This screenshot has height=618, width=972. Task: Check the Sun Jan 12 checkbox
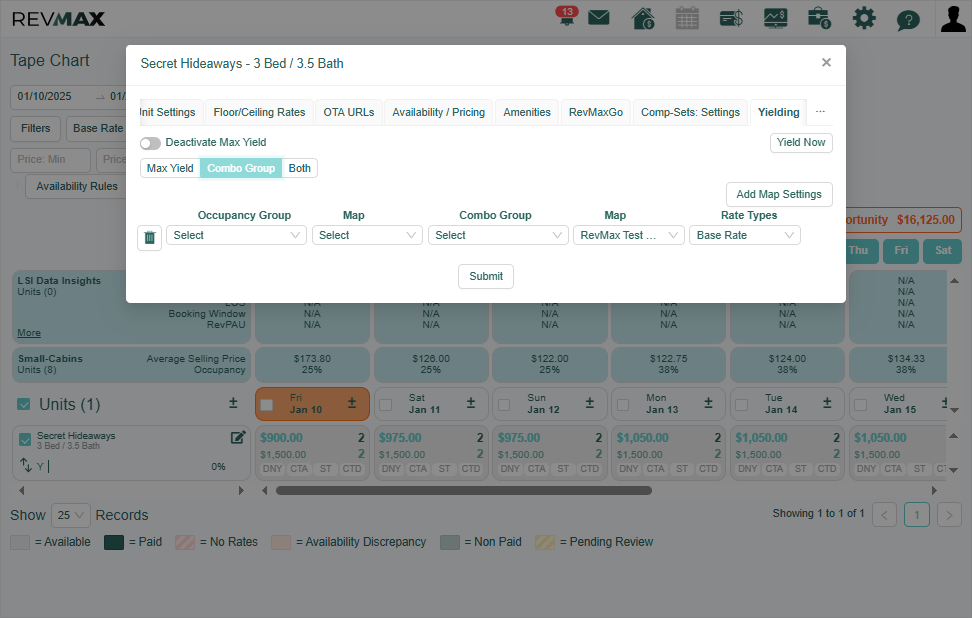(504, 405)
